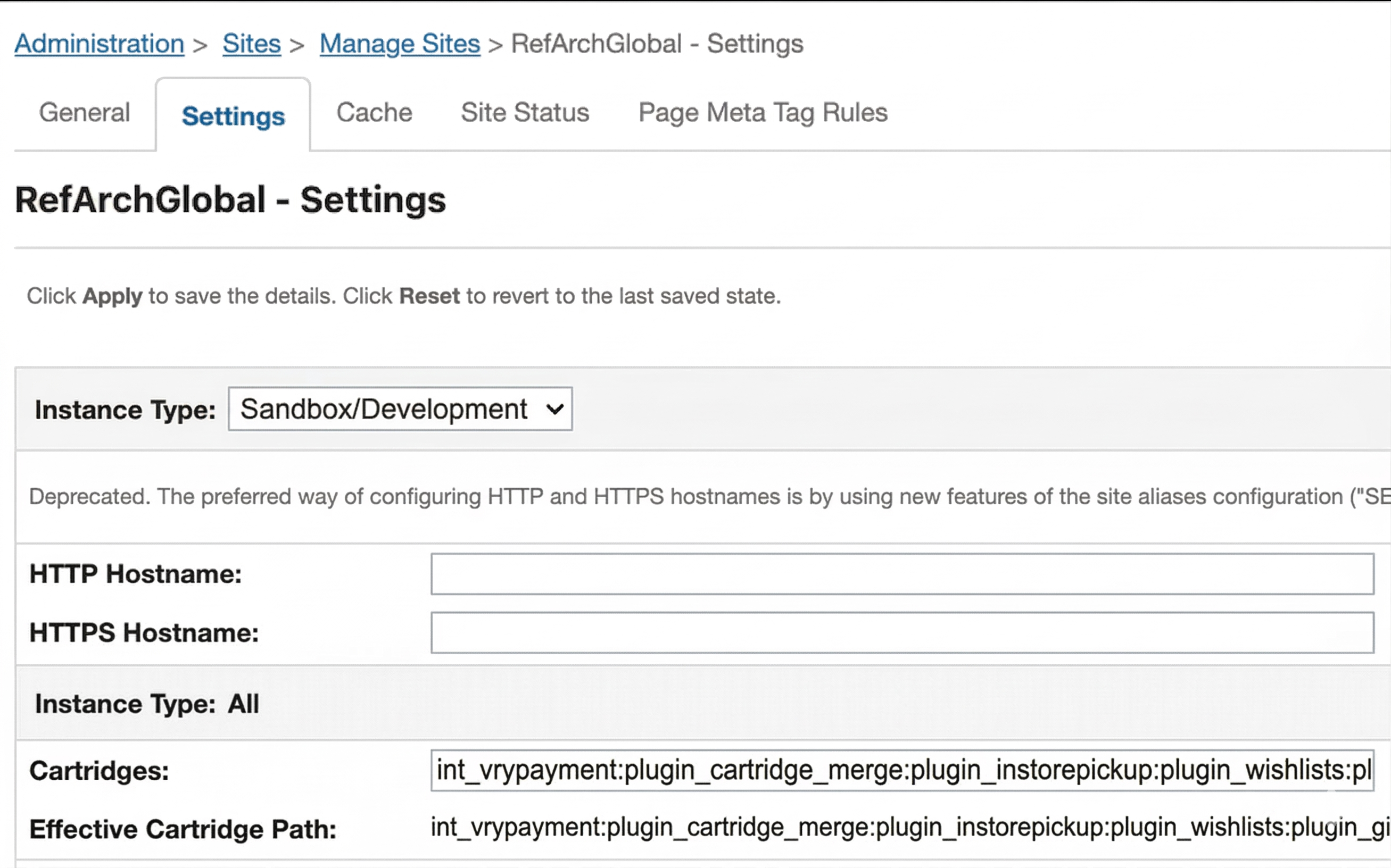Open the Cache tab
Screen dimensions: 1391x868
[x=374, y=113]
